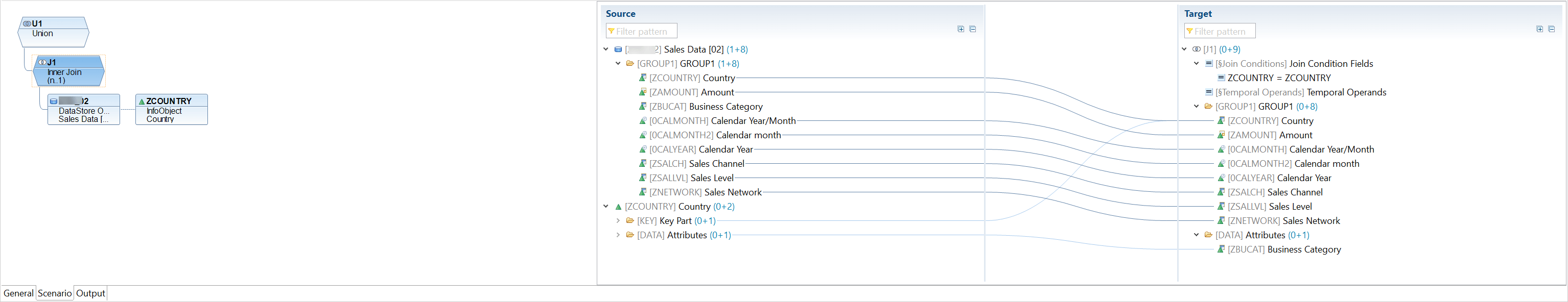Image resolution: width=1568 pixels, height=302 pixels.
Task: Select Target Temporal Operands row
Action: pos(1295,92)
